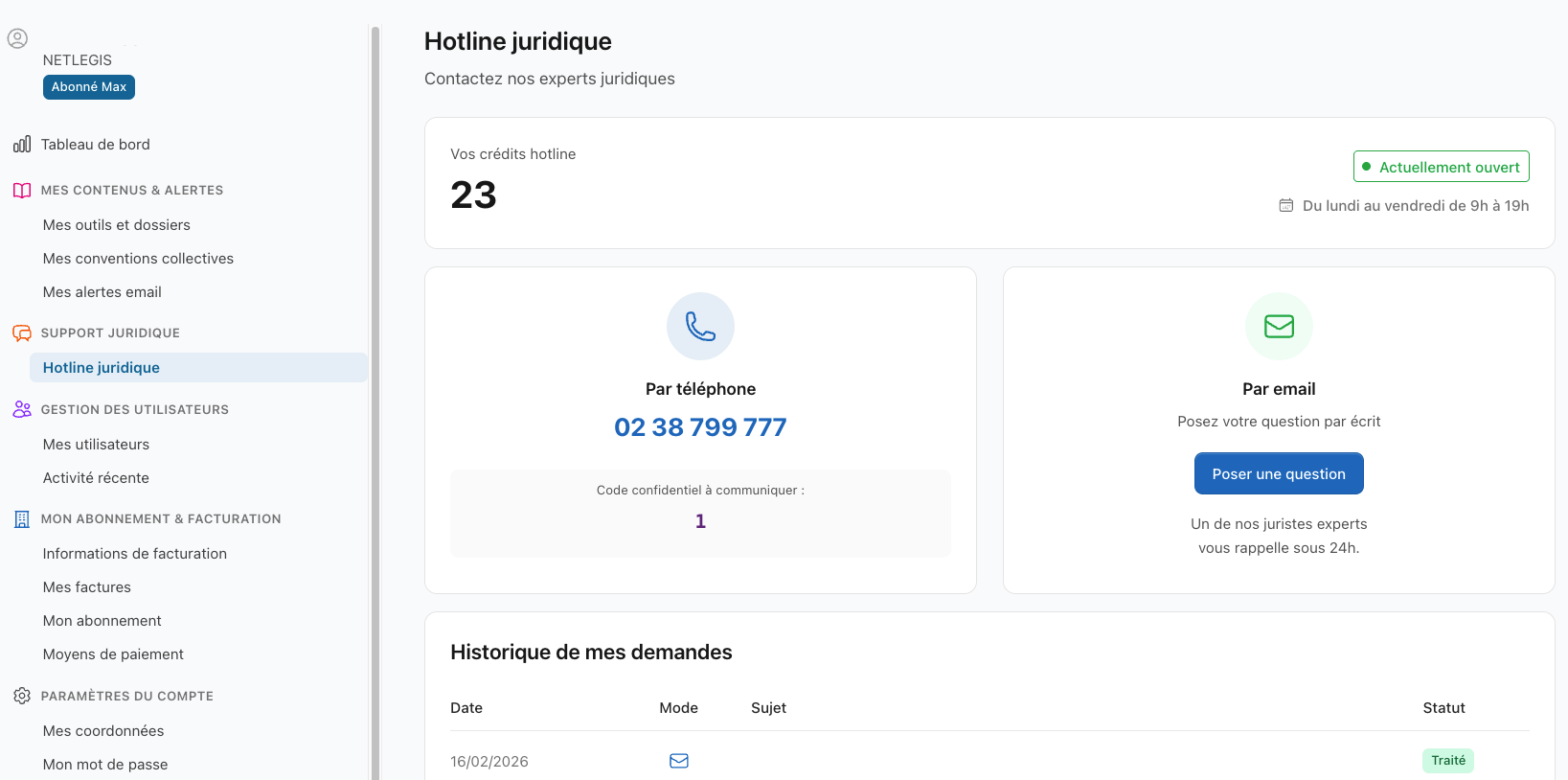Click the green envelope icon circle

click(x=1279, y=327)
